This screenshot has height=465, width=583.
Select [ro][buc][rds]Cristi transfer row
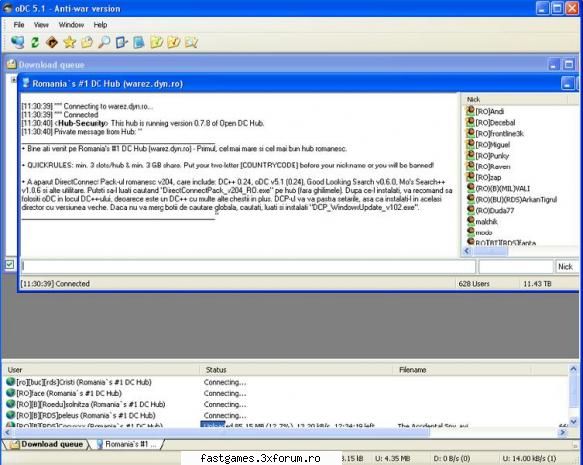[285, 382]
